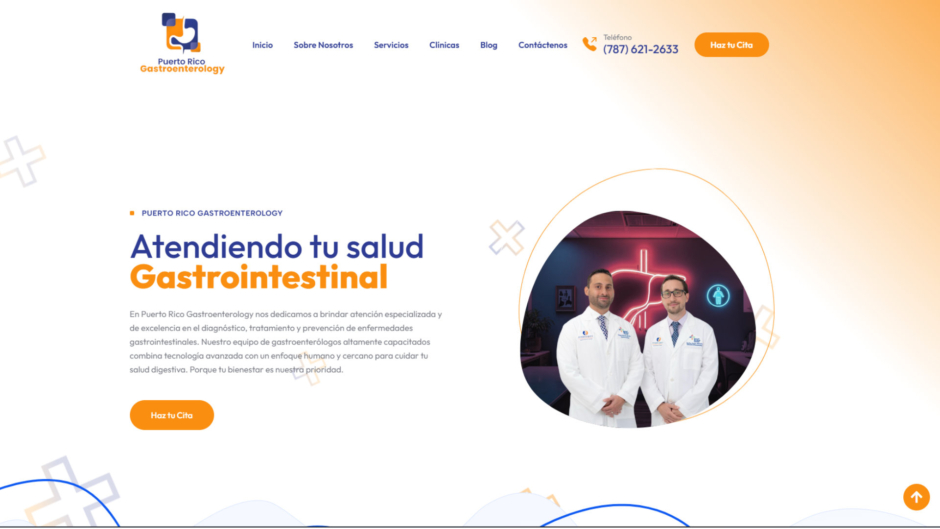This screenshot has height=529, width=940.
Task: Click the heading 'Atendiendo tu salud'
Action: 277,247
